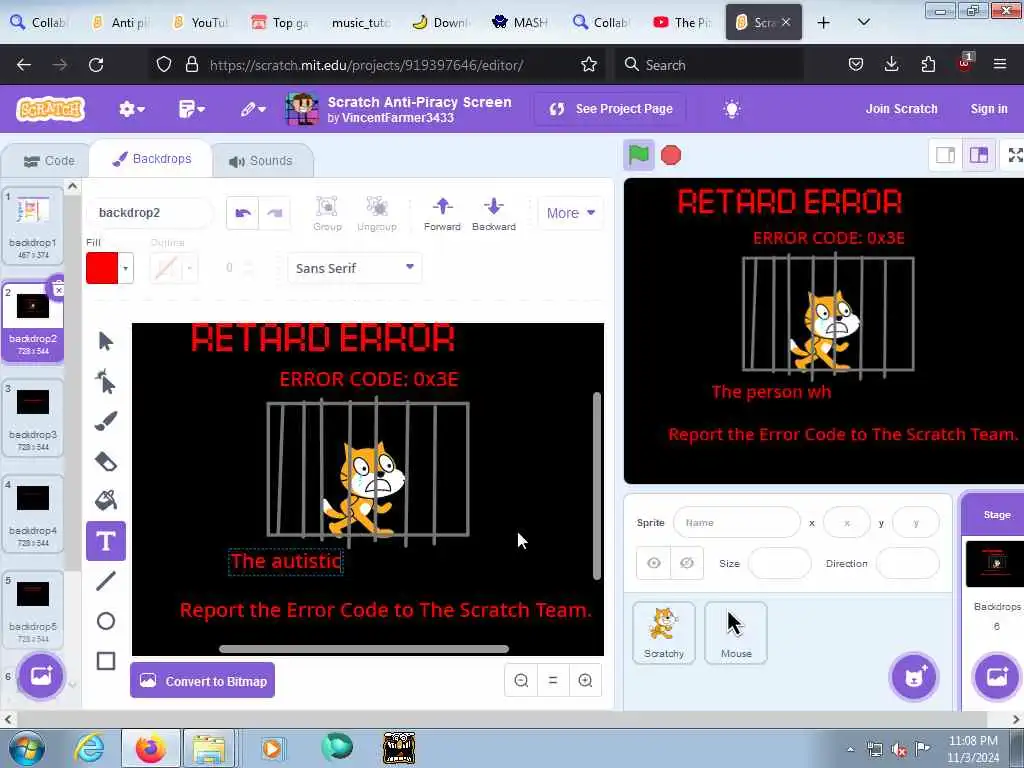Zoom out the paint canvas
The image size is (1024, 768).
[x=521, y=680]
